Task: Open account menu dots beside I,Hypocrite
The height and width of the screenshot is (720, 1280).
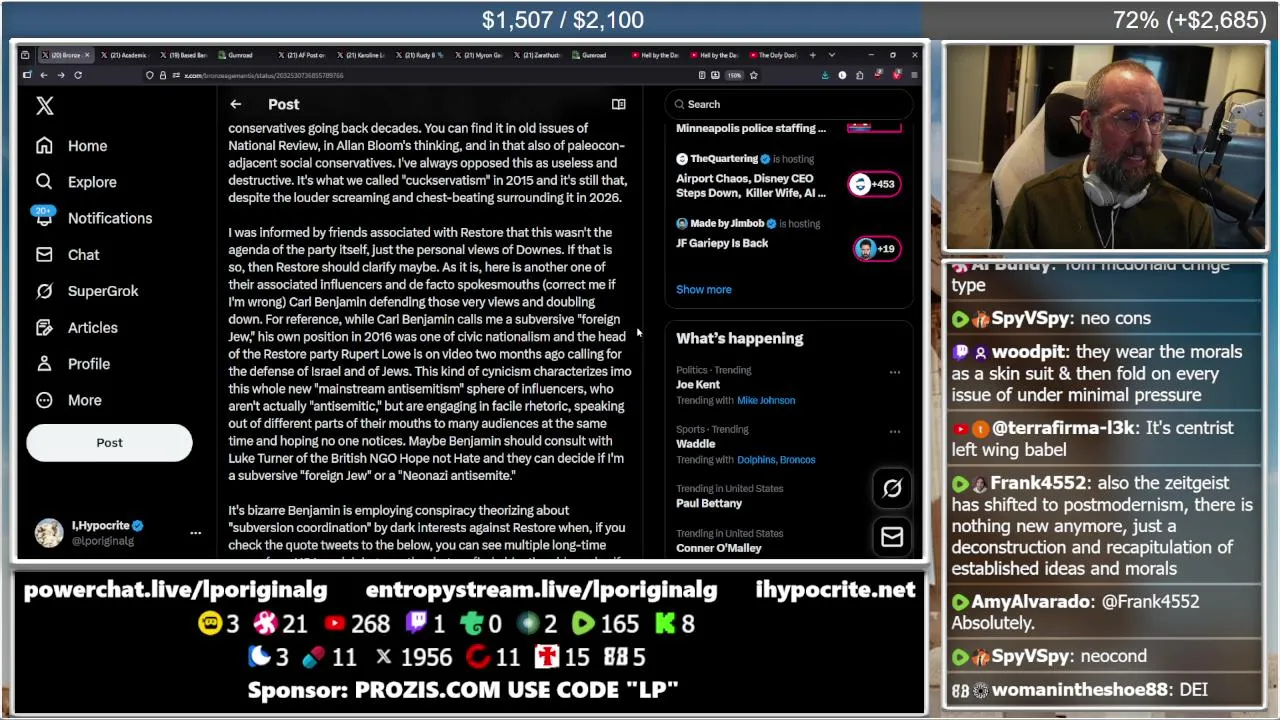Action: 196,533
